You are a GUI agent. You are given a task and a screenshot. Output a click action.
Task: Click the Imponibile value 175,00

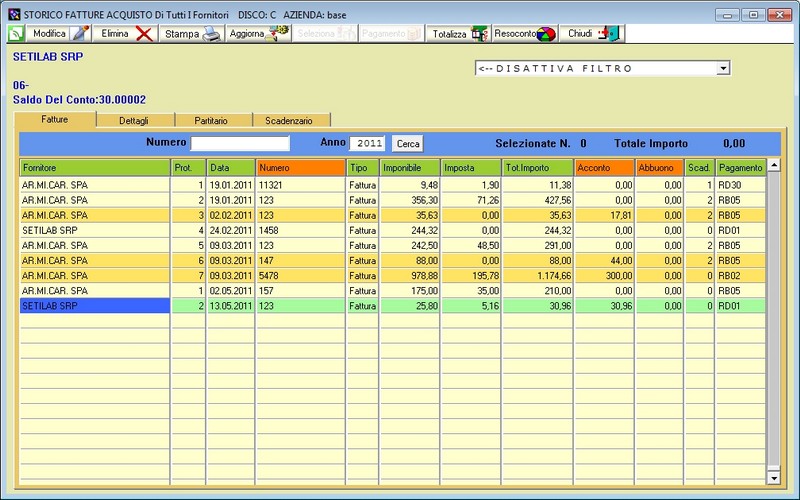point(410,291)
